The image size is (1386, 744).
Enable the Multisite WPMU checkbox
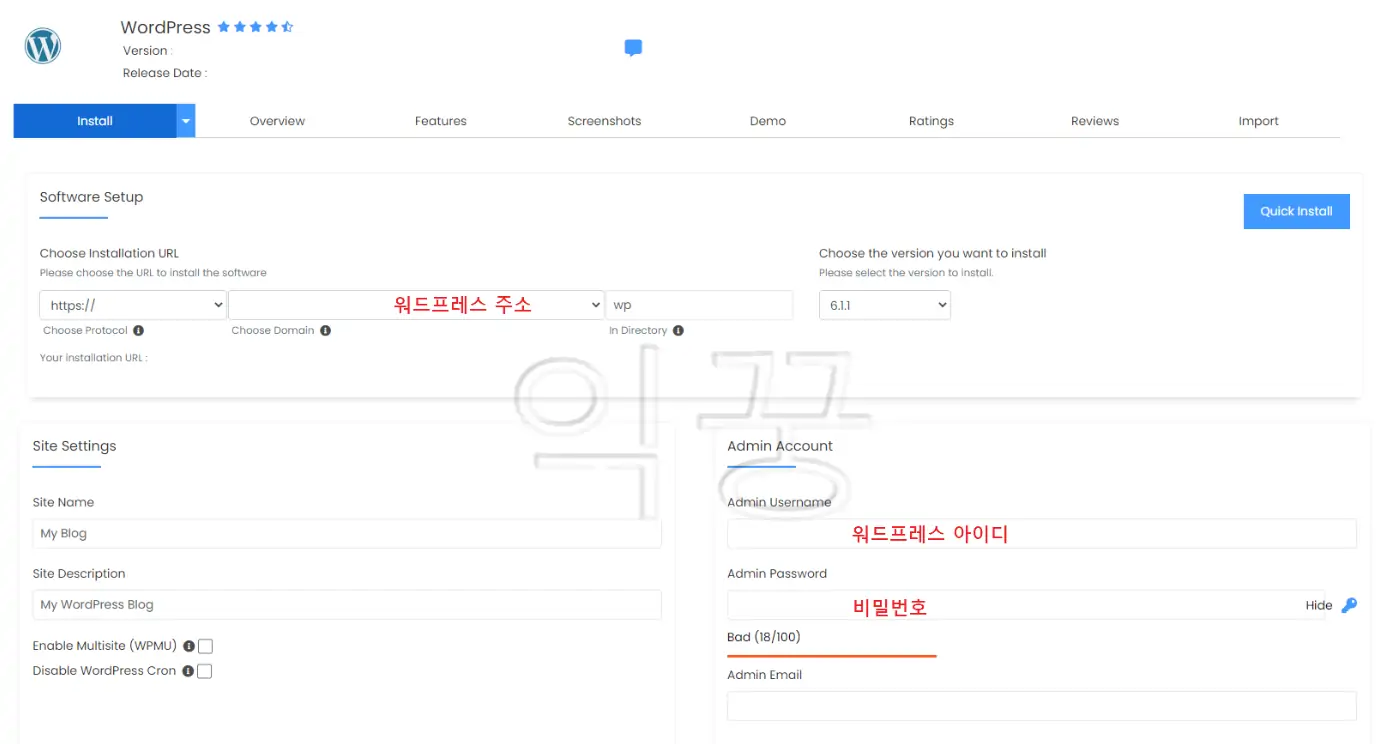click(205, 646)
